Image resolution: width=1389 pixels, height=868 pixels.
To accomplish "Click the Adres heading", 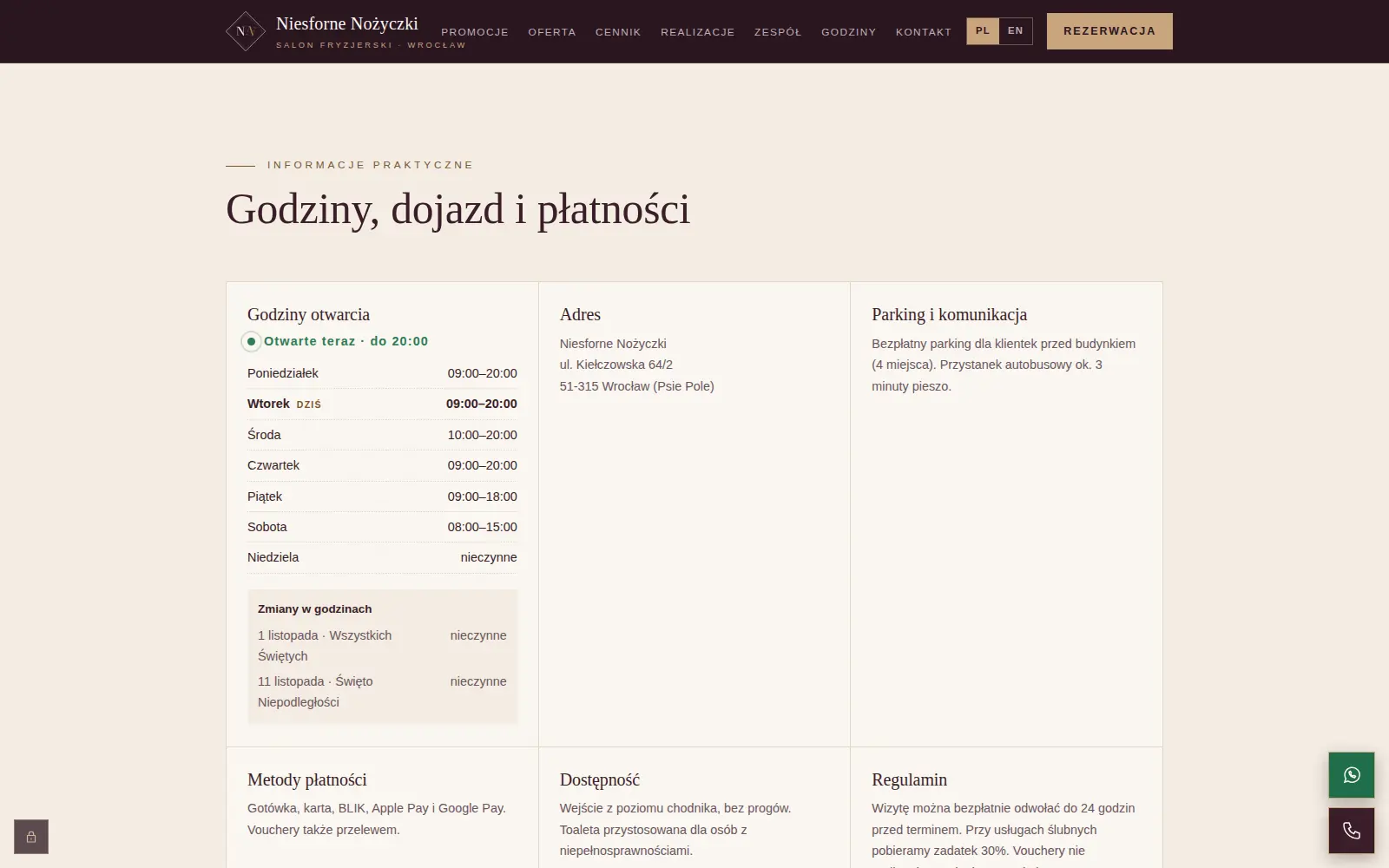I will tap(580, 314).
